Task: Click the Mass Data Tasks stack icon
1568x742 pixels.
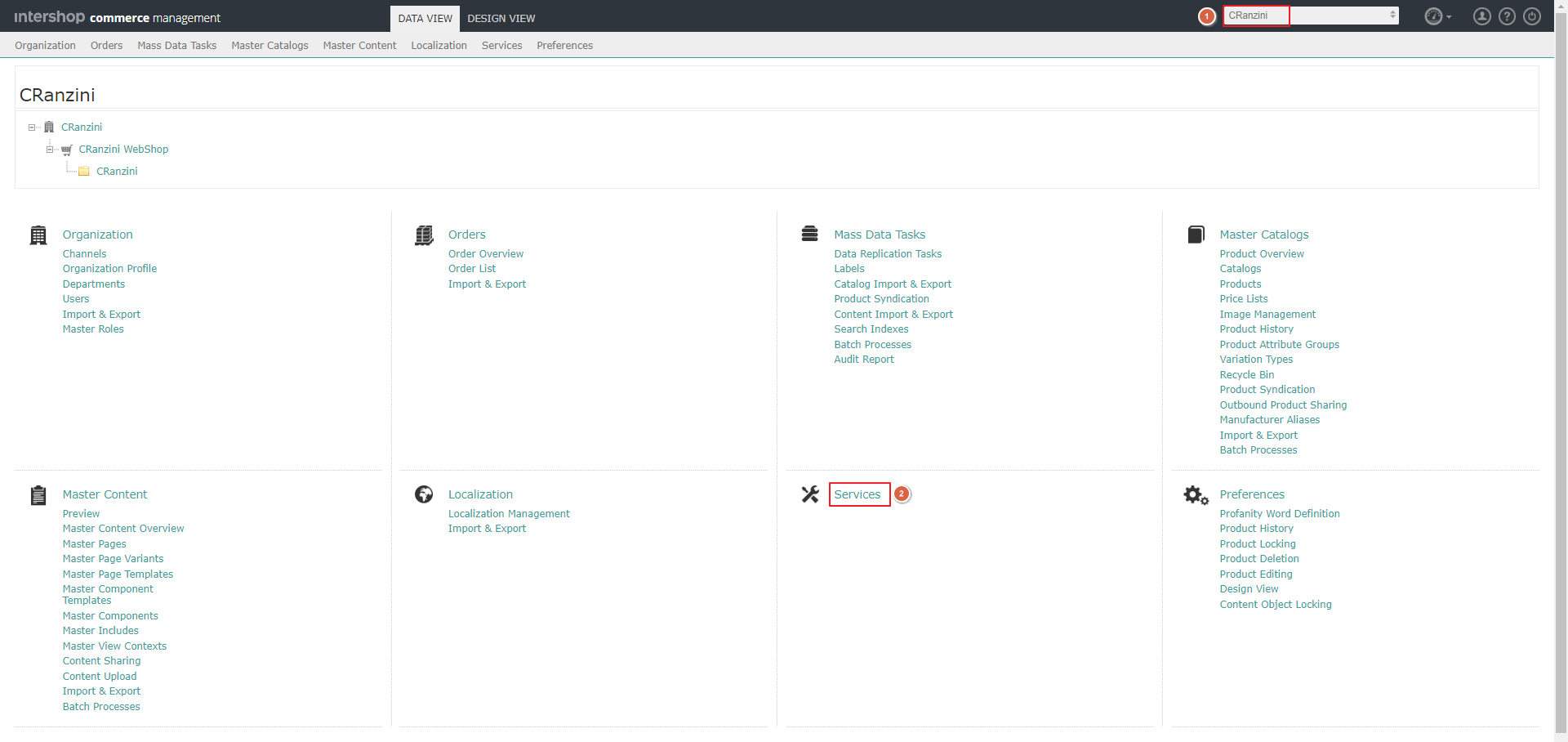Action: click(x=809, y=234)
